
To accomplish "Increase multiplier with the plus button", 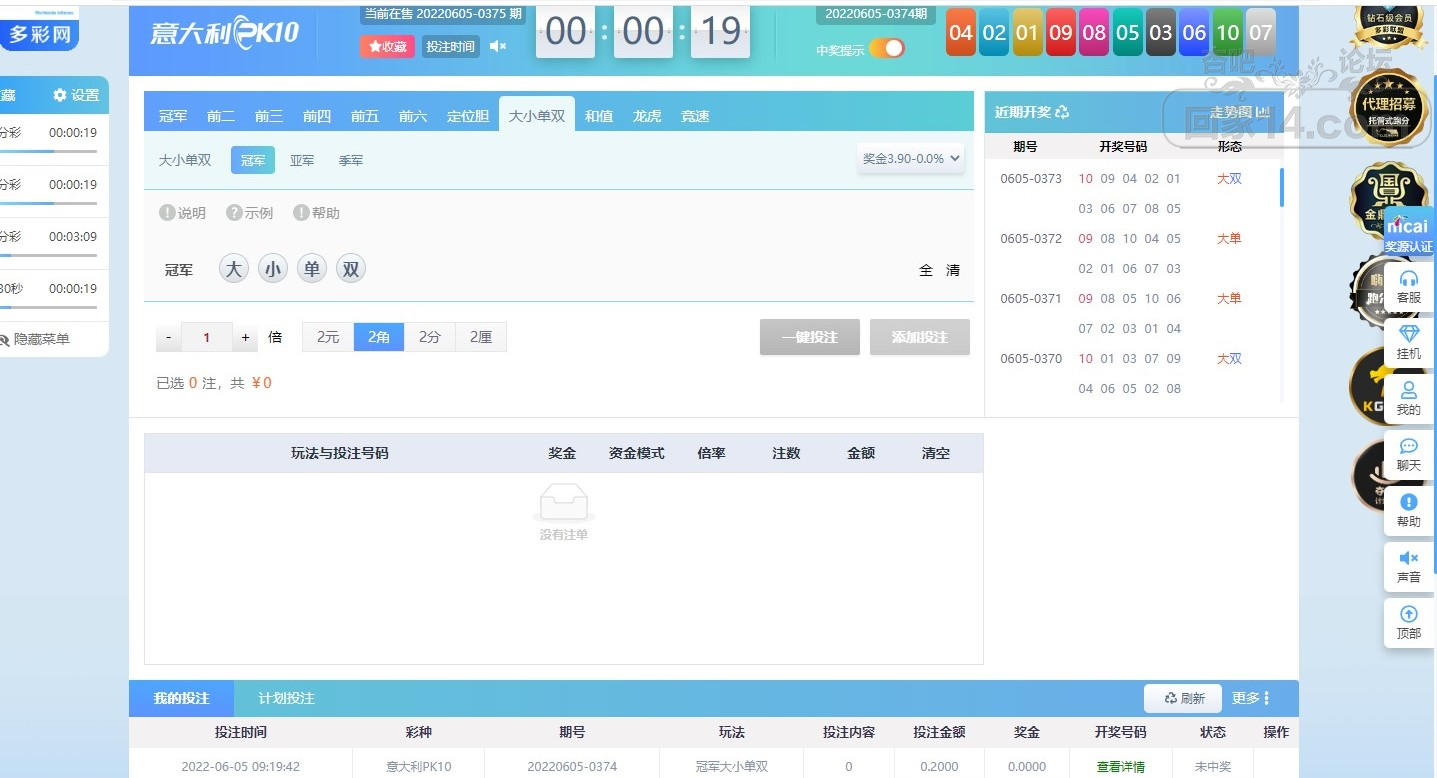I will pos(245,337).
